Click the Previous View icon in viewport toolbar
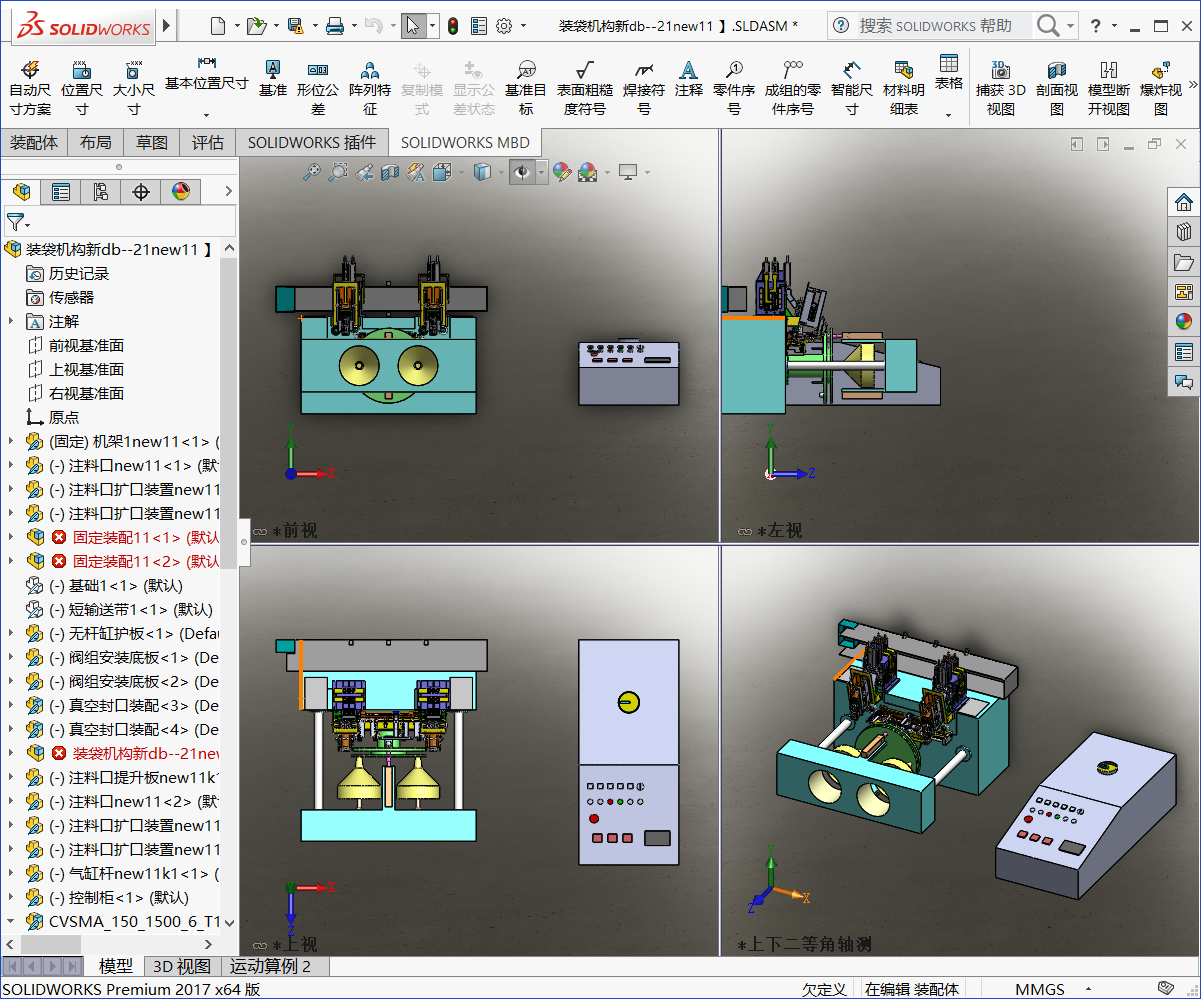Viewport: 1201px width, 999px height. tap(364, 172)
